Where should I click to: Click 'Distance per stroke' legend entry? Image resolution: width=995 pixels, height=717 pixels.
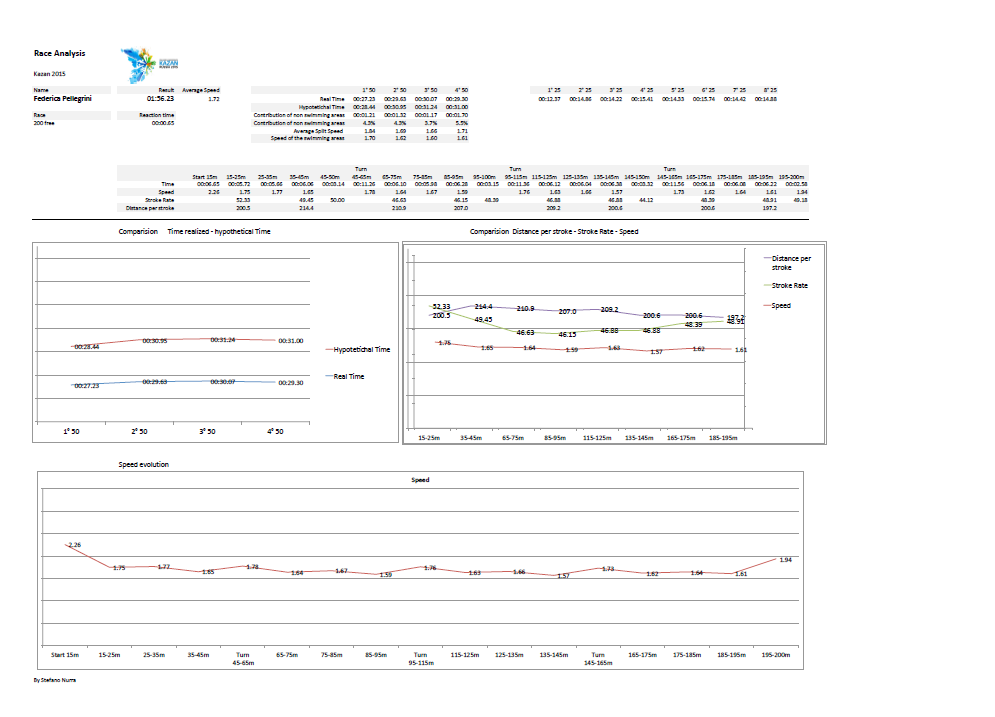coord(787,263)
